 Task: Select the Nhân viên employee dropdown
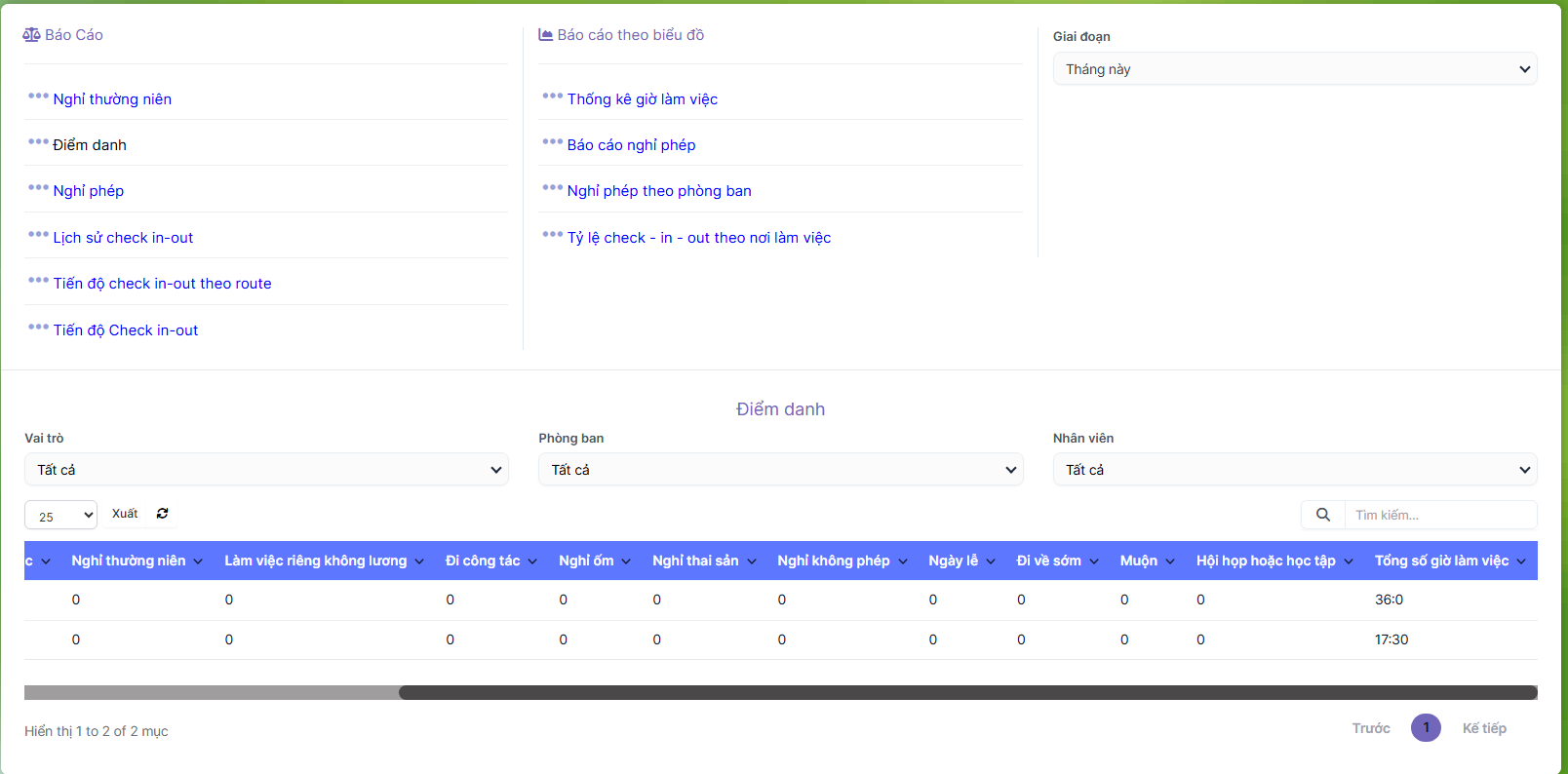[x=1294, y=470]
